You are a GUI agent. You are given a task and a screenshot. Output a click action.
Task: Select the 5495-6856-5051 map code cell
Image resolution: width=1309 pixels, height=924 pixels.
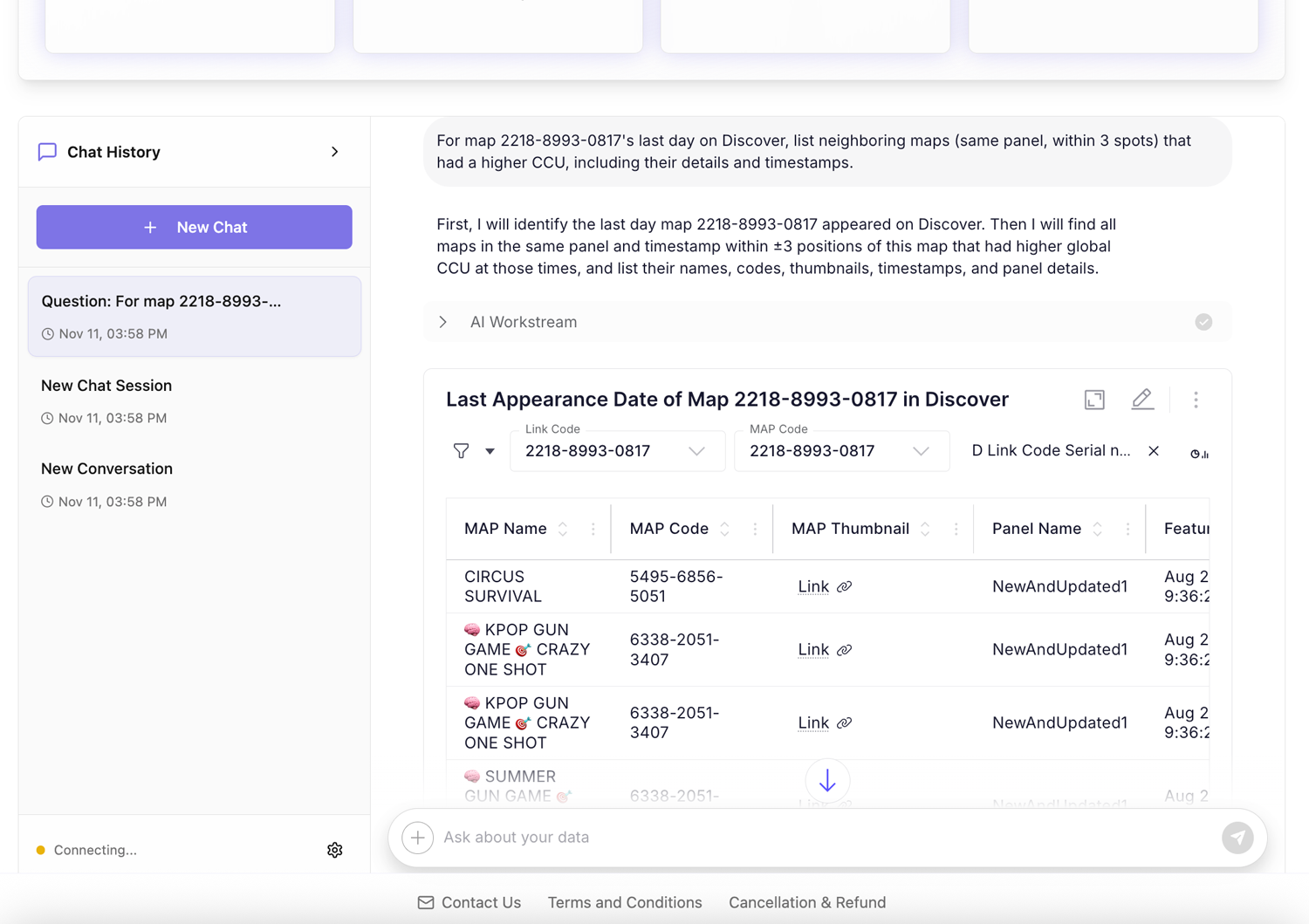[x=692, y=586]
